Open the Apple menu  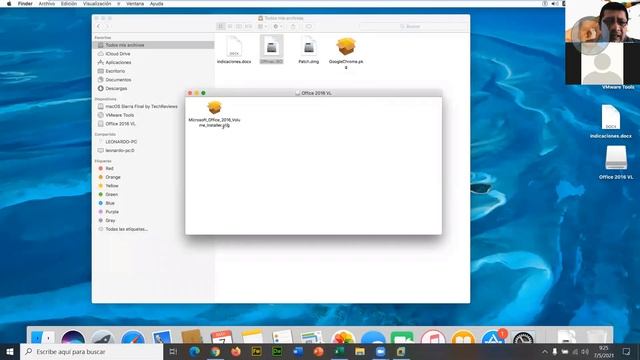coord(9,4)
